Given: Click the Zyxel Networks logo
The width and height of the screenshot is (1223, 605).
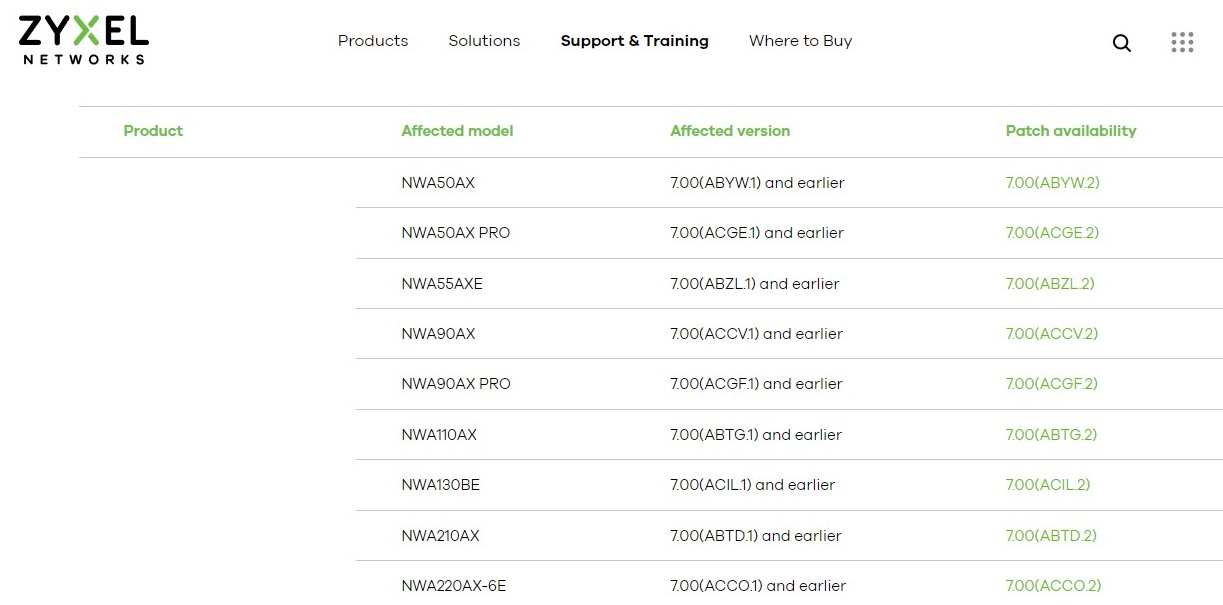Looking at the screenshot, I should (83, 41).
